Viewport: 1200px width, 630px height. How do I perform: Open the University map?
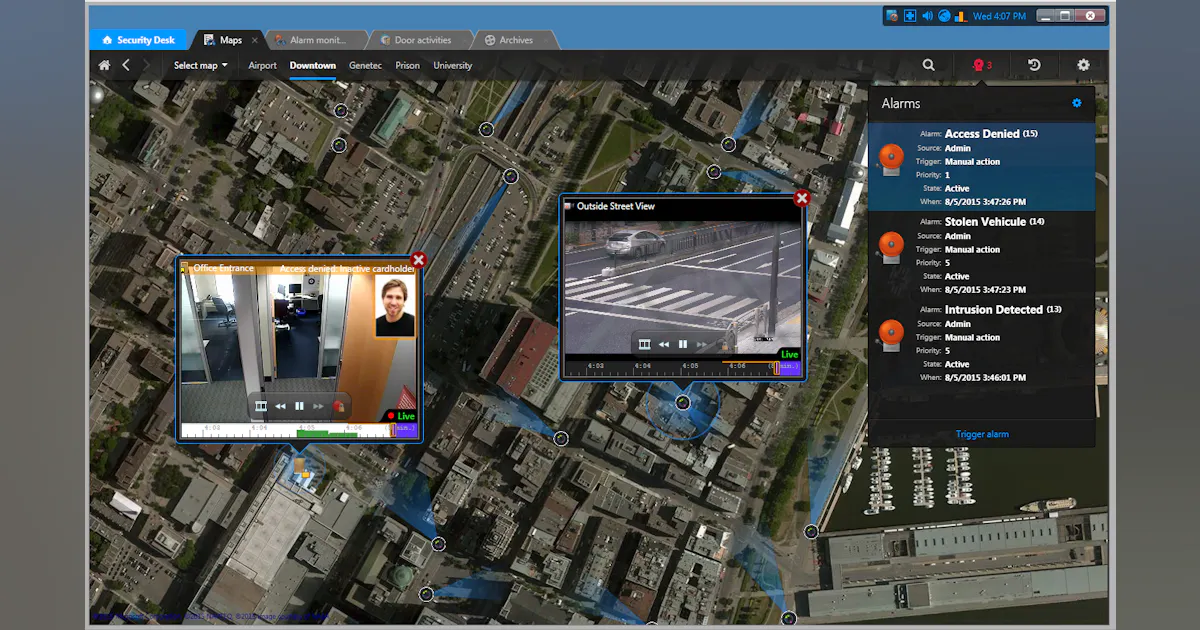coord(452,65)
